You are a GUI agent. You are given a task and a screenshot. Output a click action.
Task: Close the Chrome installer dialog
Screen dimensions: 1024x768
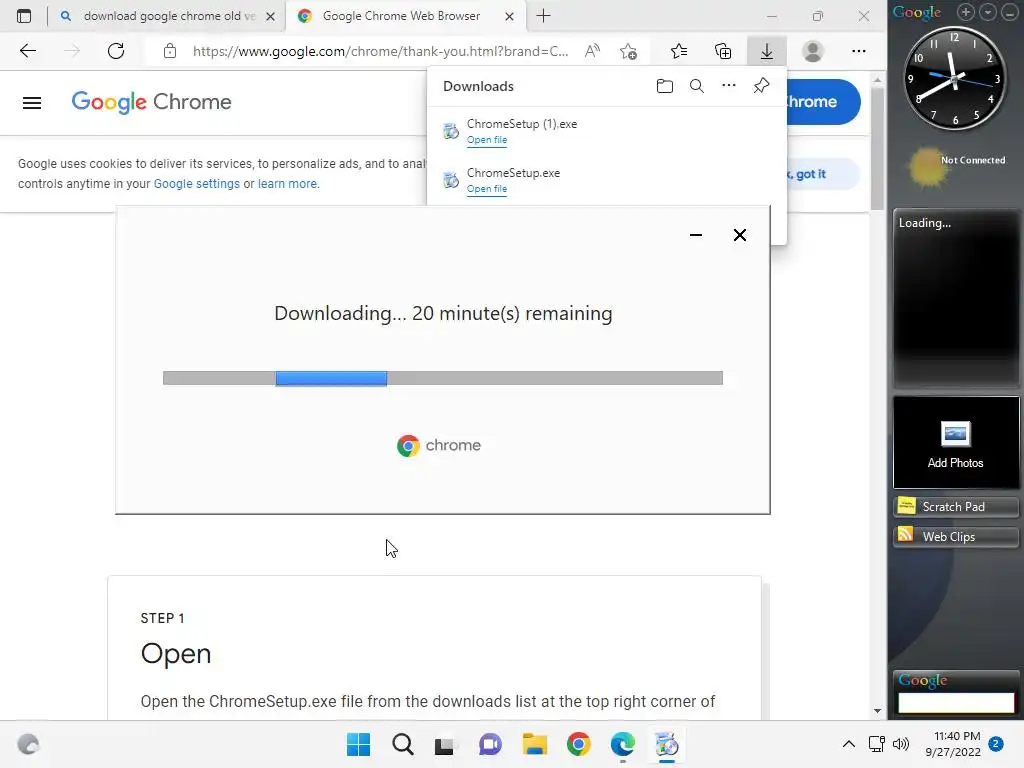click(739, 235)
